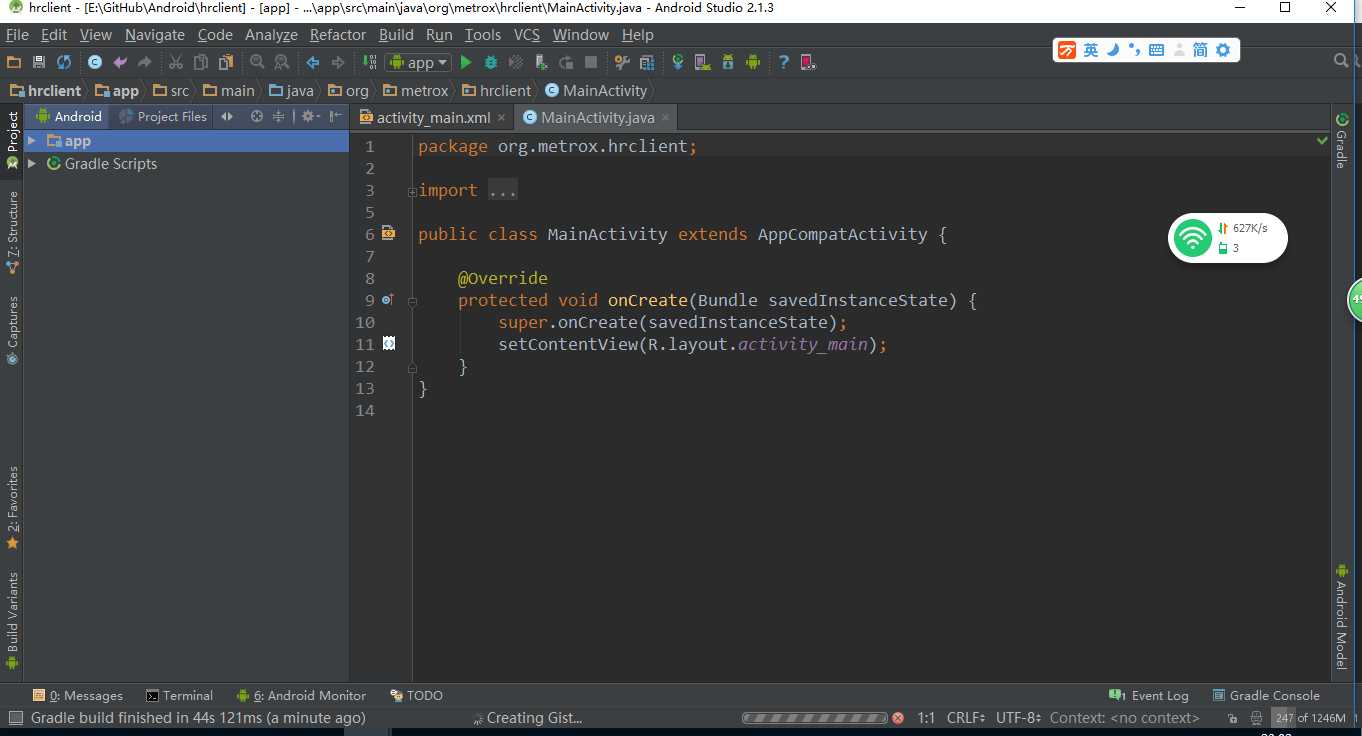Open the AVD Manager icon
The image size is (1362, 736).
click(702, 62)
